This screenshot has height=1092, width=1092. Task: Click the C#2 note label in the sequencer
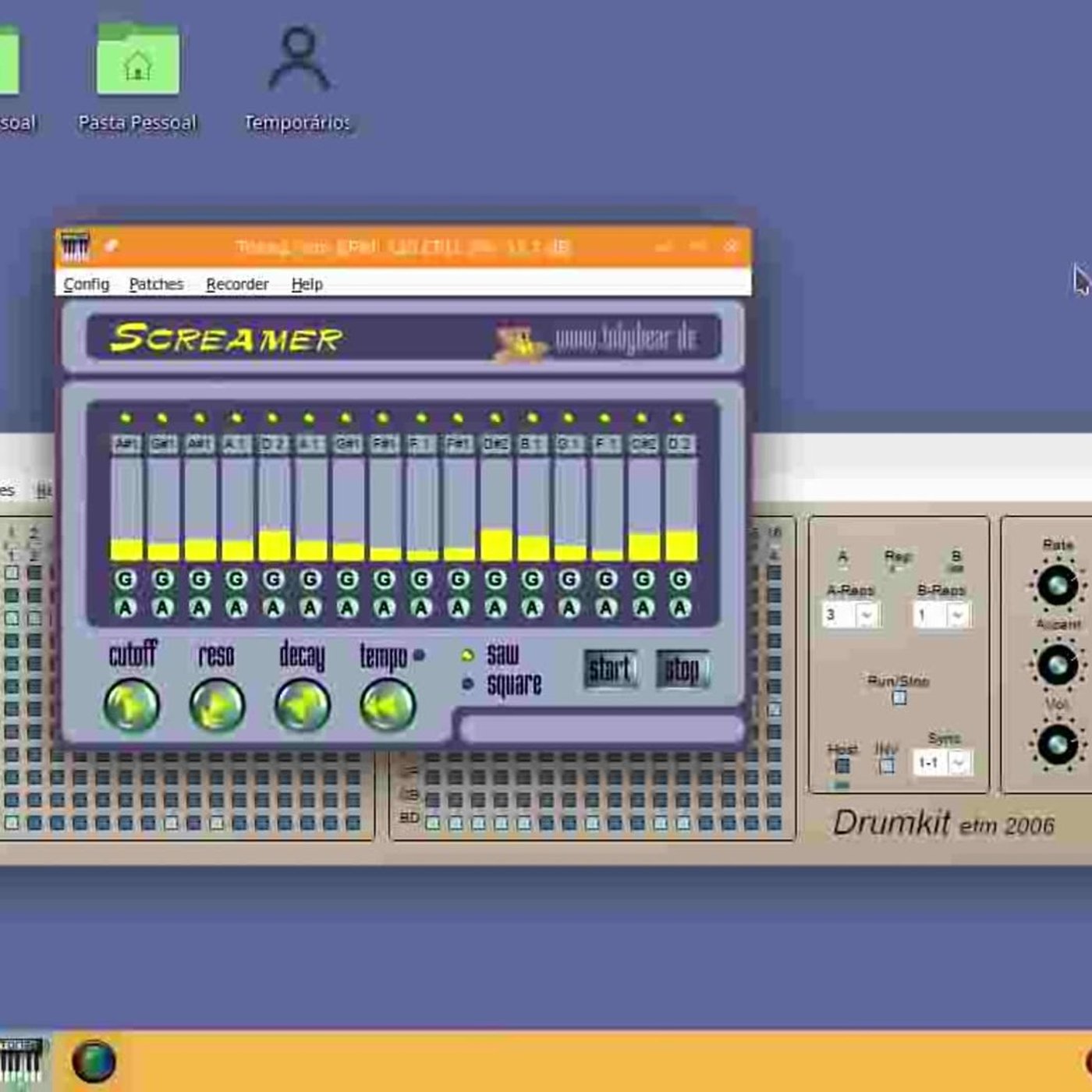(644, 444)
